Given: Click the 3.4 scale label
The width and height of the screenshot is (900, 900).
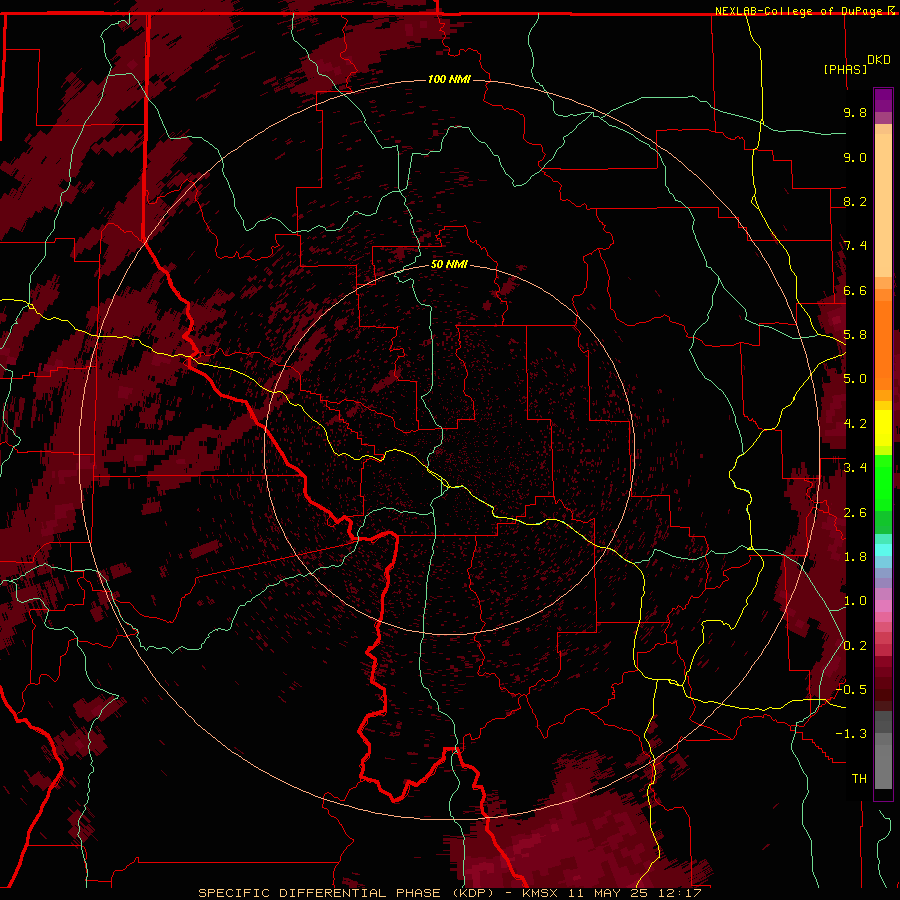Looking at the screenshot, I should point(855,468).
